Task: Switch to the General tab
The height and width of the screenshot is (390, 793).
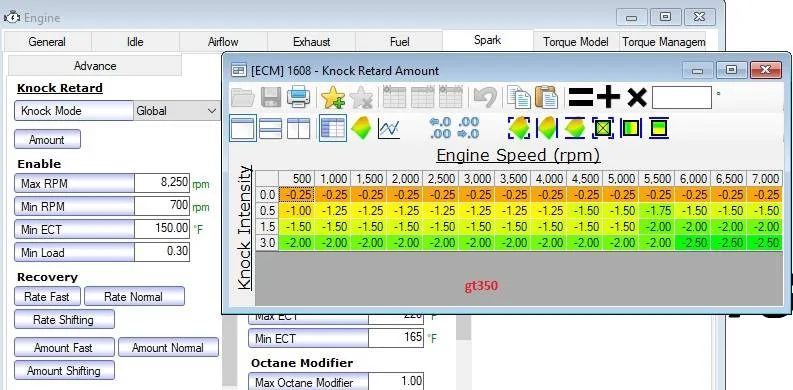Action: pos(47,42)
